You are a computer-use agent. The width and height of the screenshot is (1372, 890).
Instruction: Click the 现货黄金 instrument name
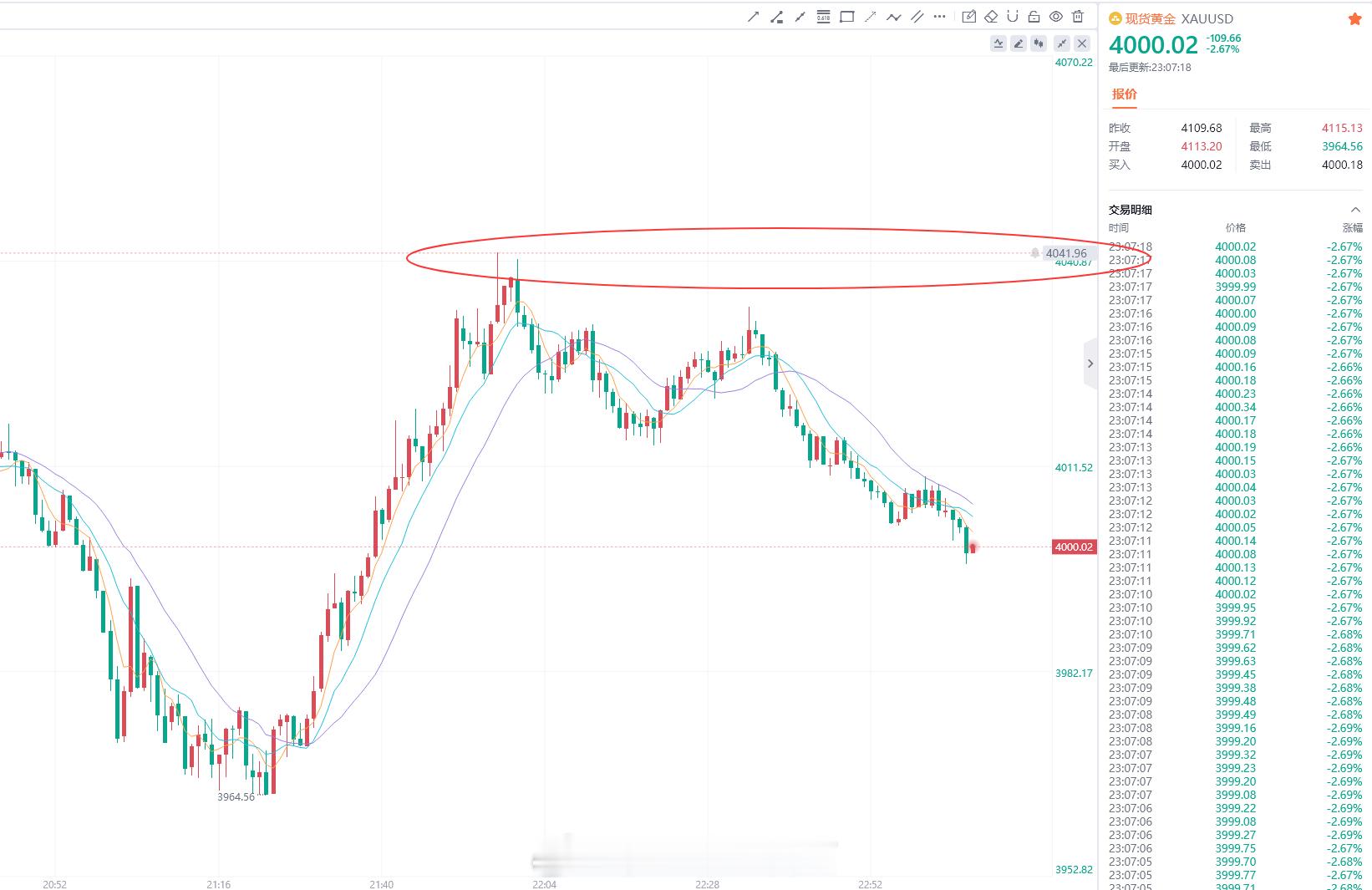pyautogui.click(x=1151, y=18)
